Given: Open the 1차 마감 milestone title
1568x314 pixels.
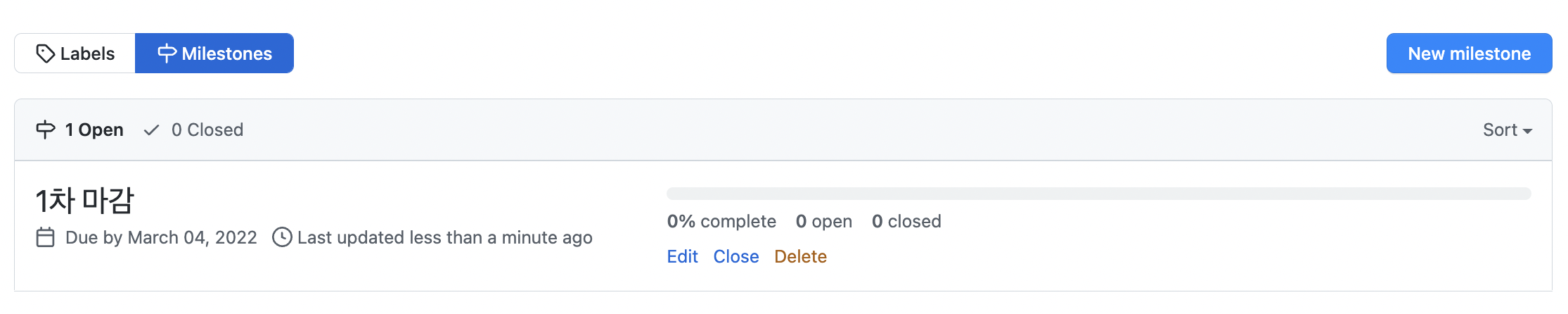Looking at the screenshot, I should (x=84, y=201).
